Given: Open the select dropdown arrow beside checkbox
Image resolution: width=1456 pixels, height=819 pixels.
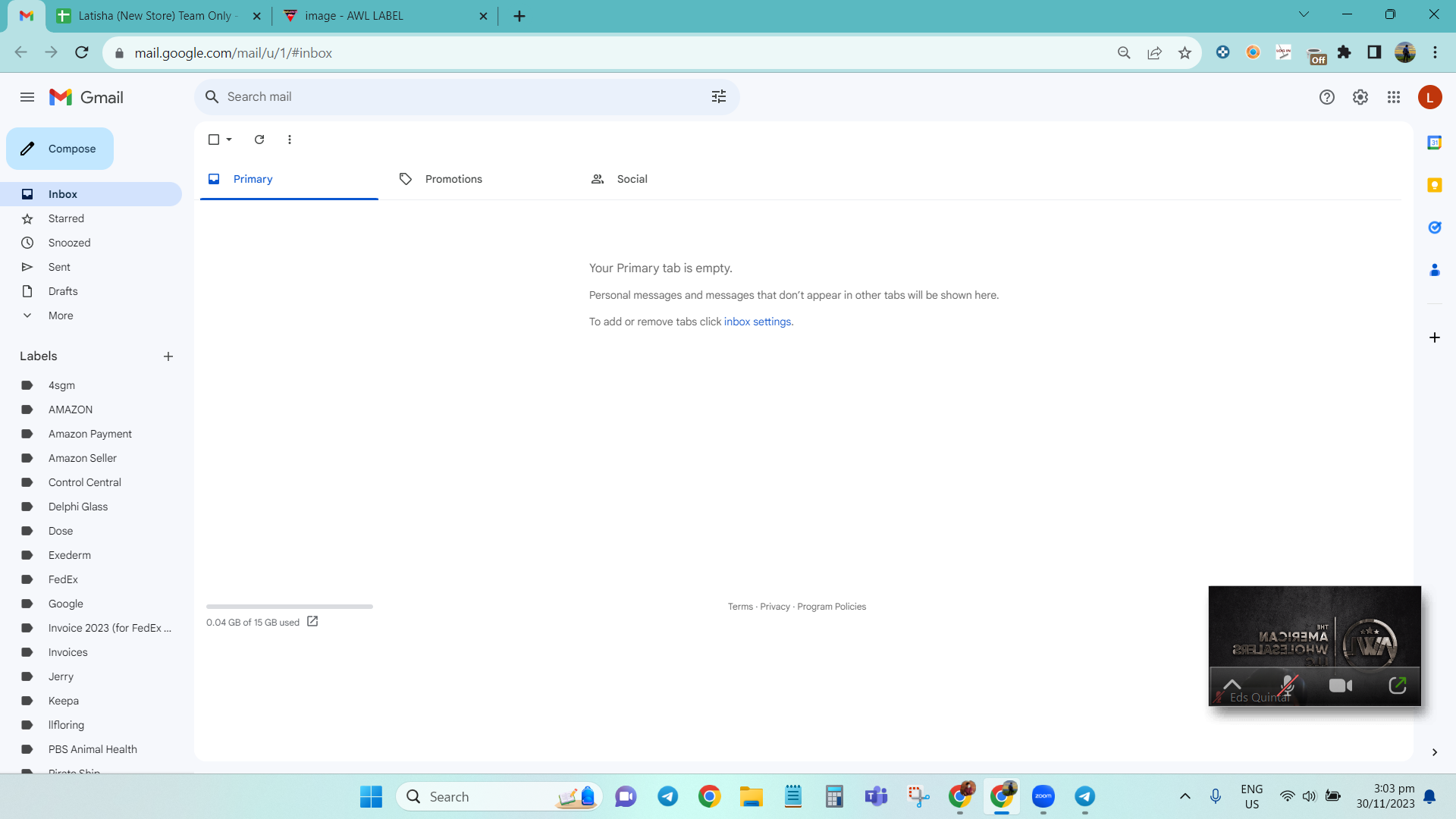Looking at the screenshot, I should (229, 140).
